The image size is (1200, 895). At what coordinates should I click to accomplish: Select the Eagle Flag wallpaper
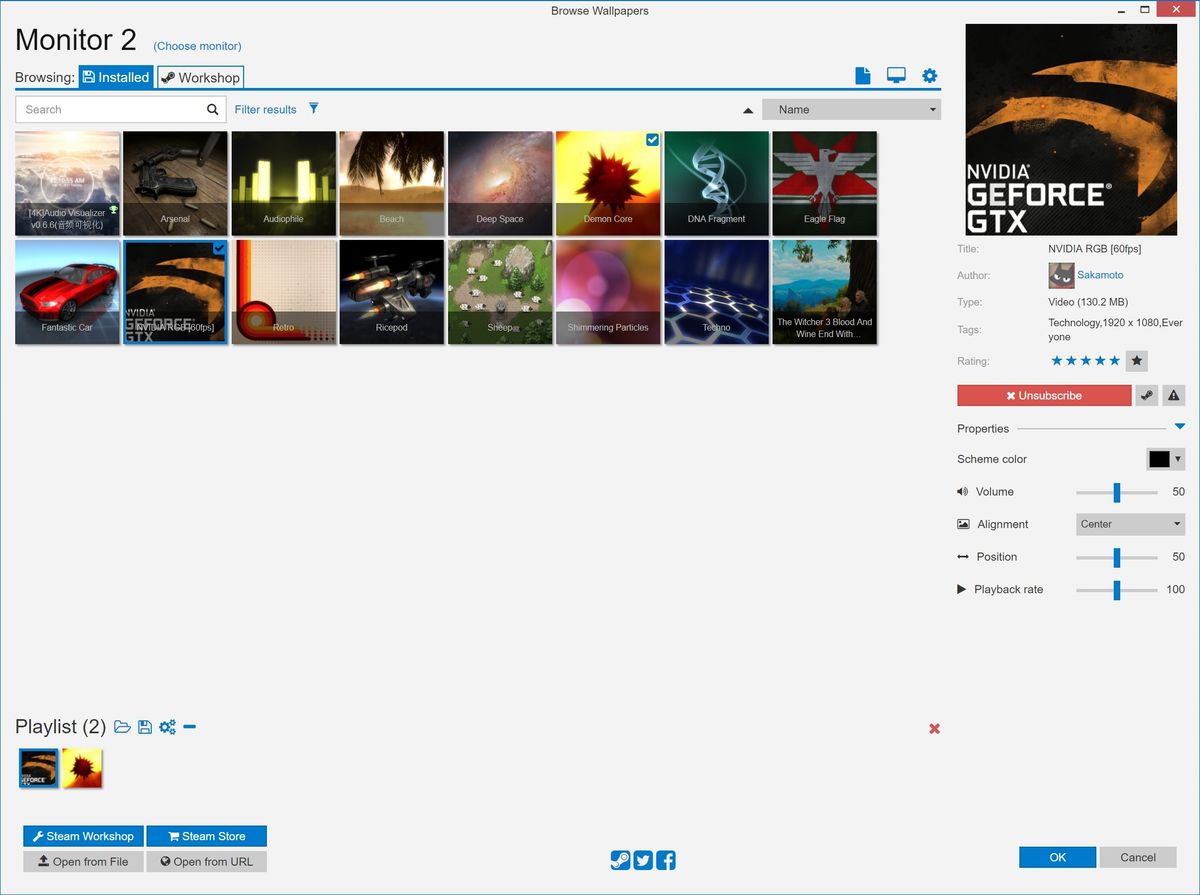click(825, 184)
